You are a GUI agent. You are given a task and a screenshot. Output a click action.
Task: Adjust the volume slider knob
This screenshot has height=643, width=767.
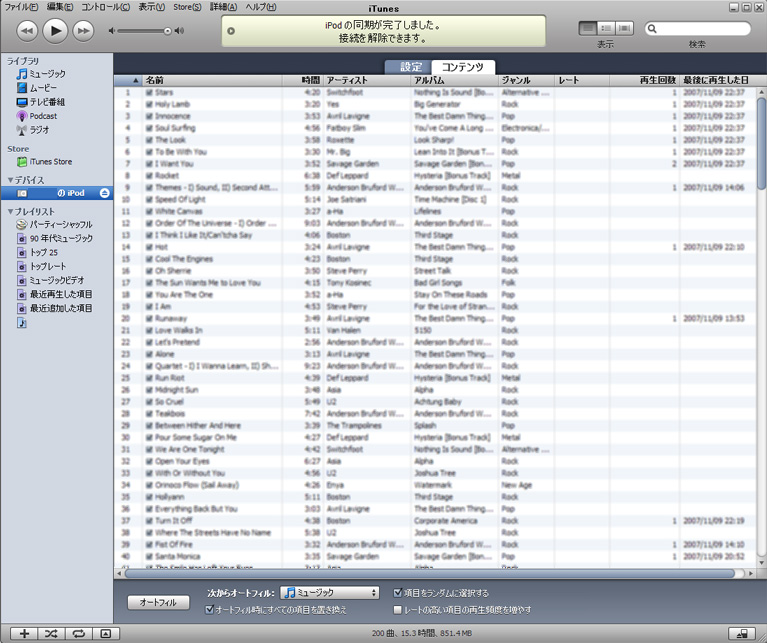coord(167,31)
